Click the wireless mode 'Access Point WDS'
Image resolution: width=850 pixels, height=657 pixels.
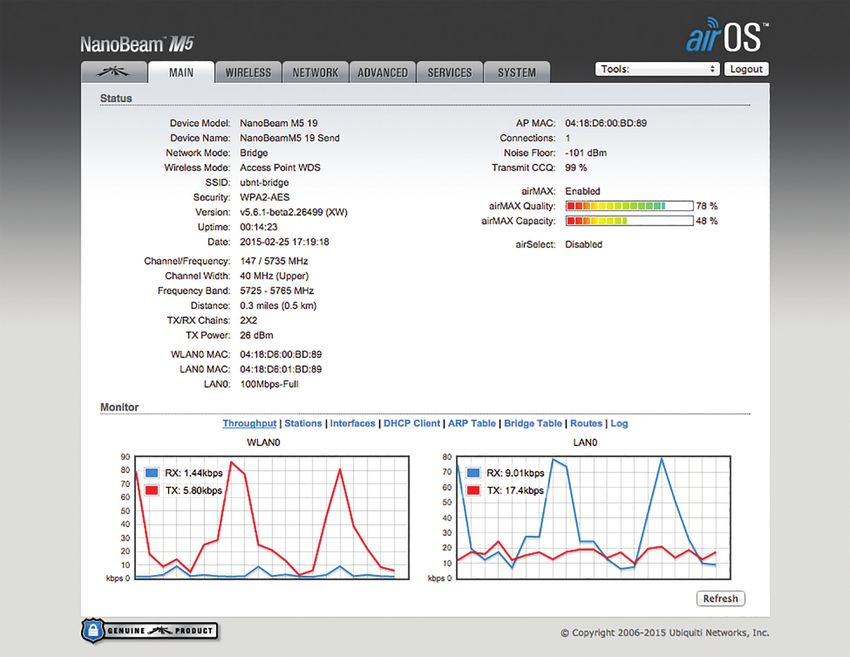click(x=280, y=168)
